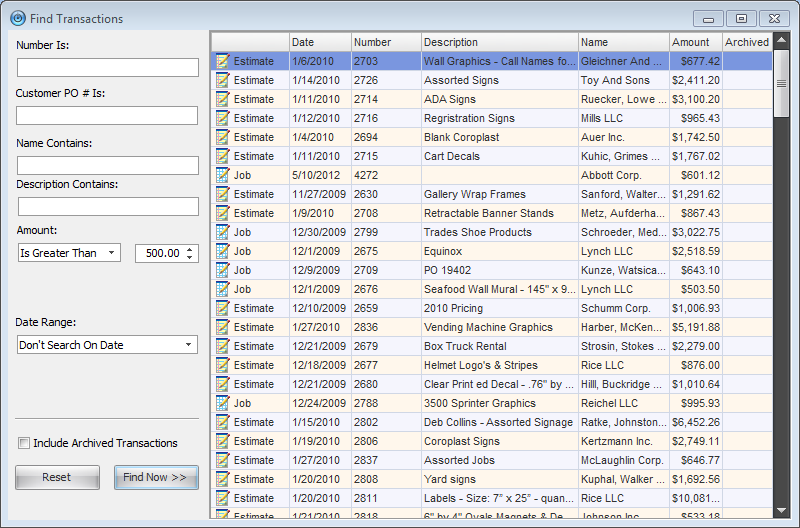Viewport: 800px width, 528px height.
Task: Increase the amount value with the up arrow
Action: [x=191, y=249]
